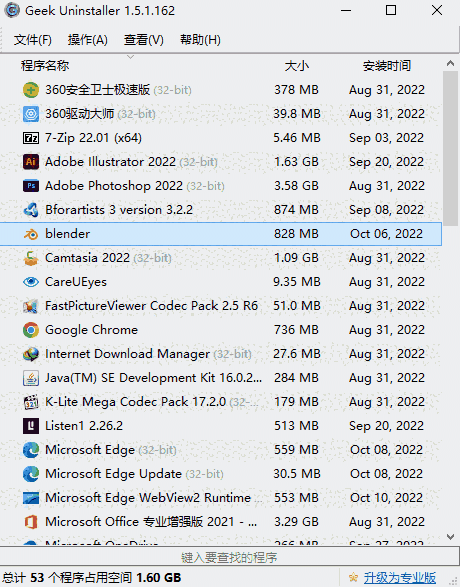Click the sort indicator arrow above 程序名称

coord(130,57)
